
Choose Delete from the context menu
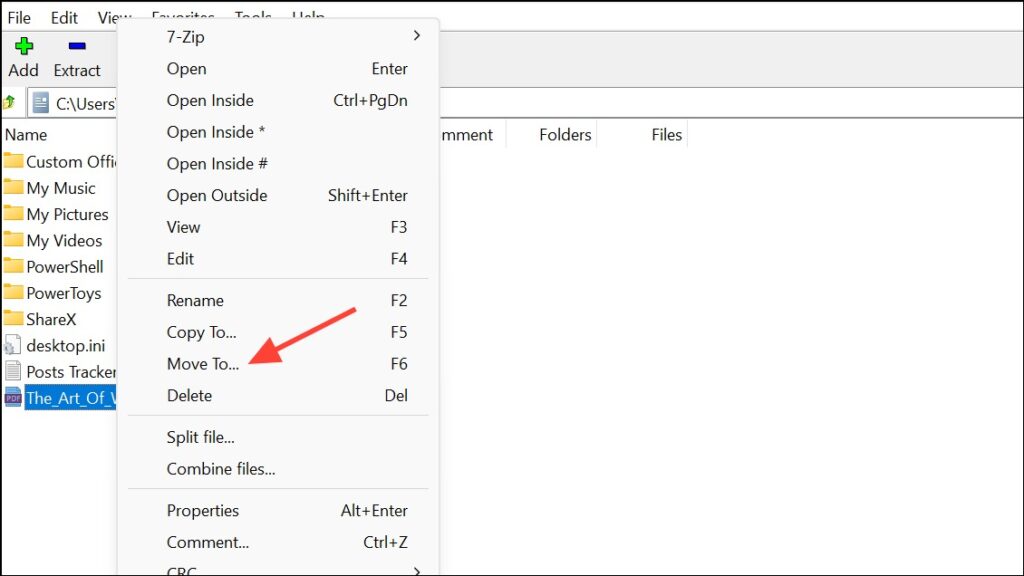click(189, 395)
